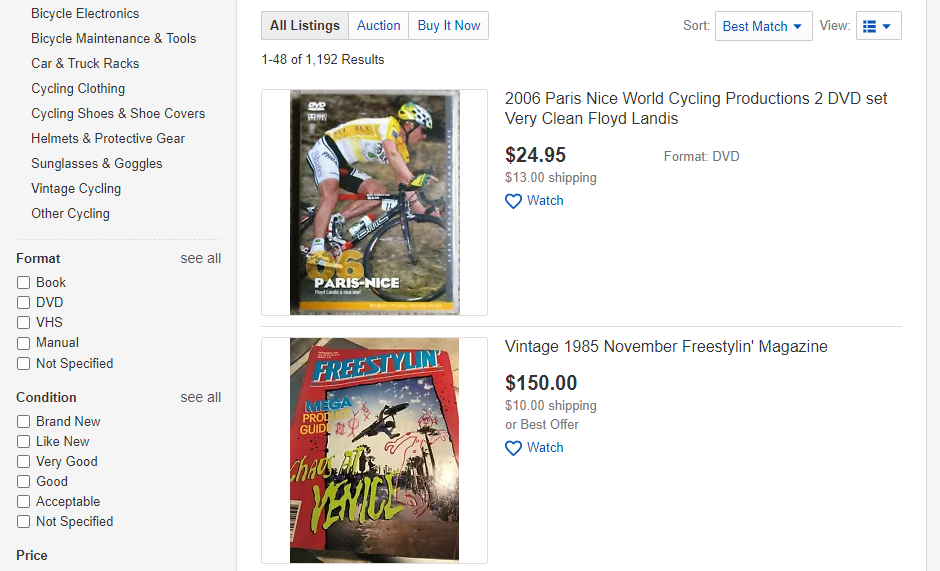Select the All Listings tab
This screenshot has width=940, height=571.
point(305,26)
